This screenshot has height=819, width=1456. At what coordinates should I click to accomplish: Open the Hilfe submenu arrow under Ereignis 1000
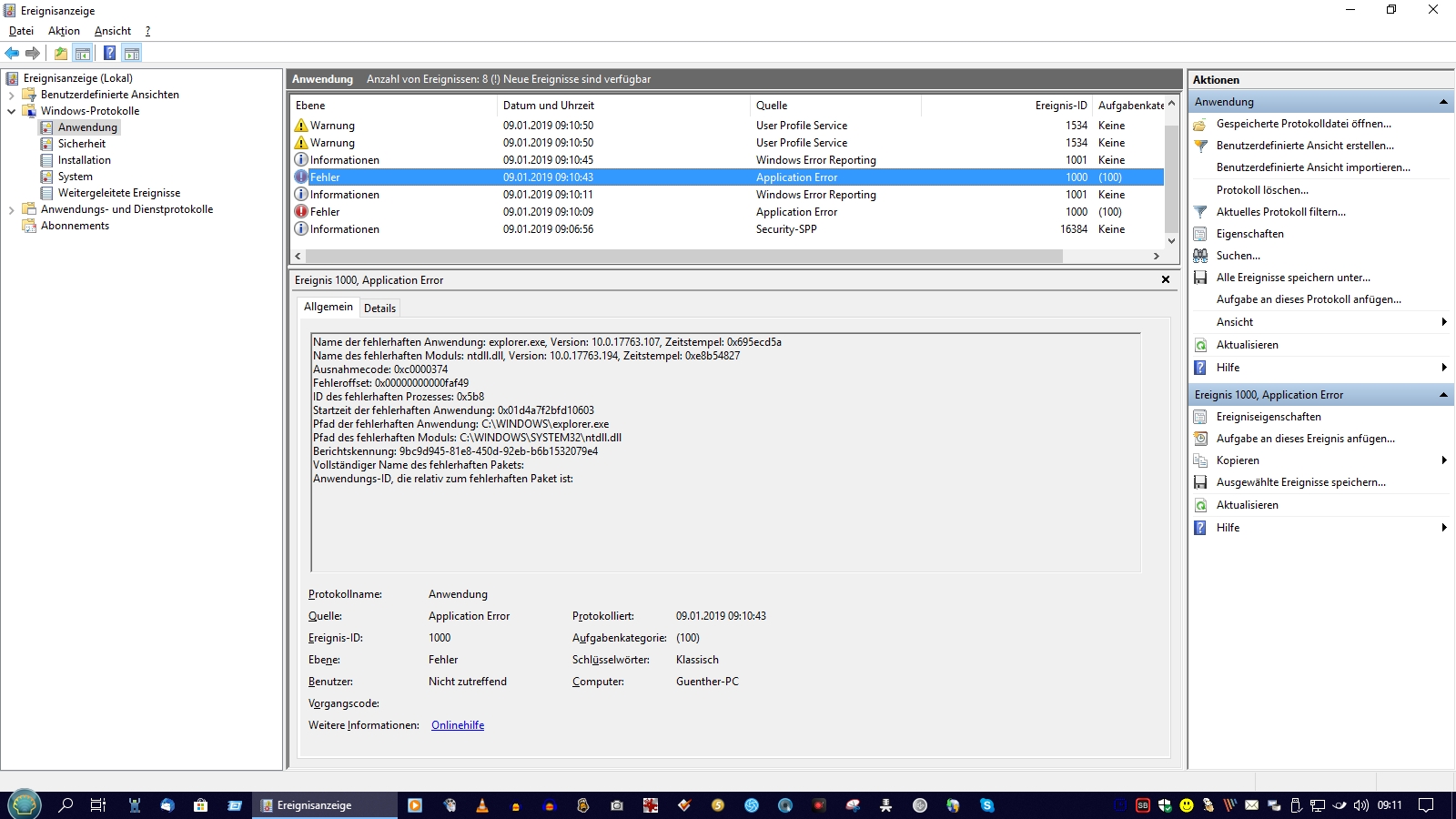click(x=1444, y=528)
